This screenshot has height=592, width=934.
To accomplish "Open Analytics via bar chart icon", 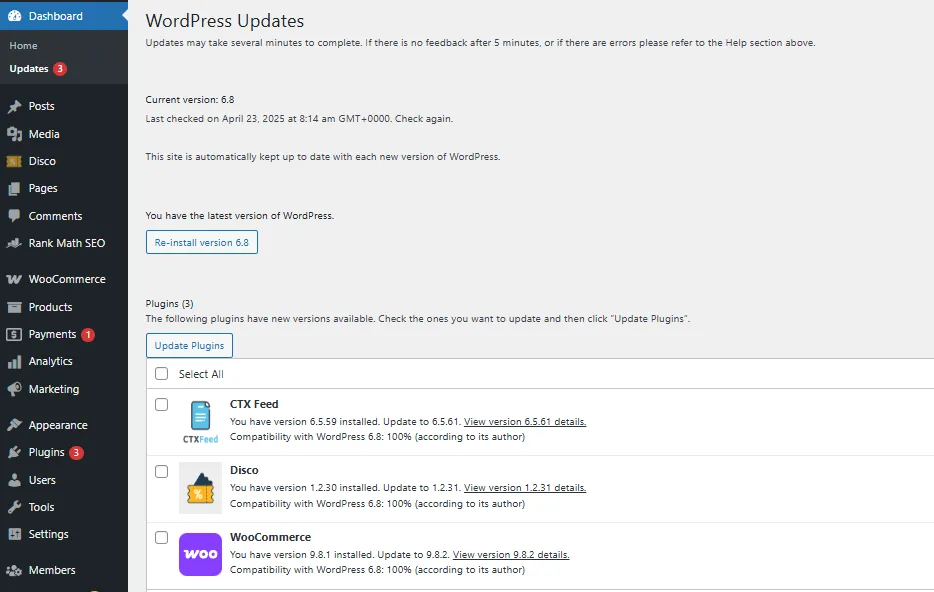I will (x=14, y=362).
